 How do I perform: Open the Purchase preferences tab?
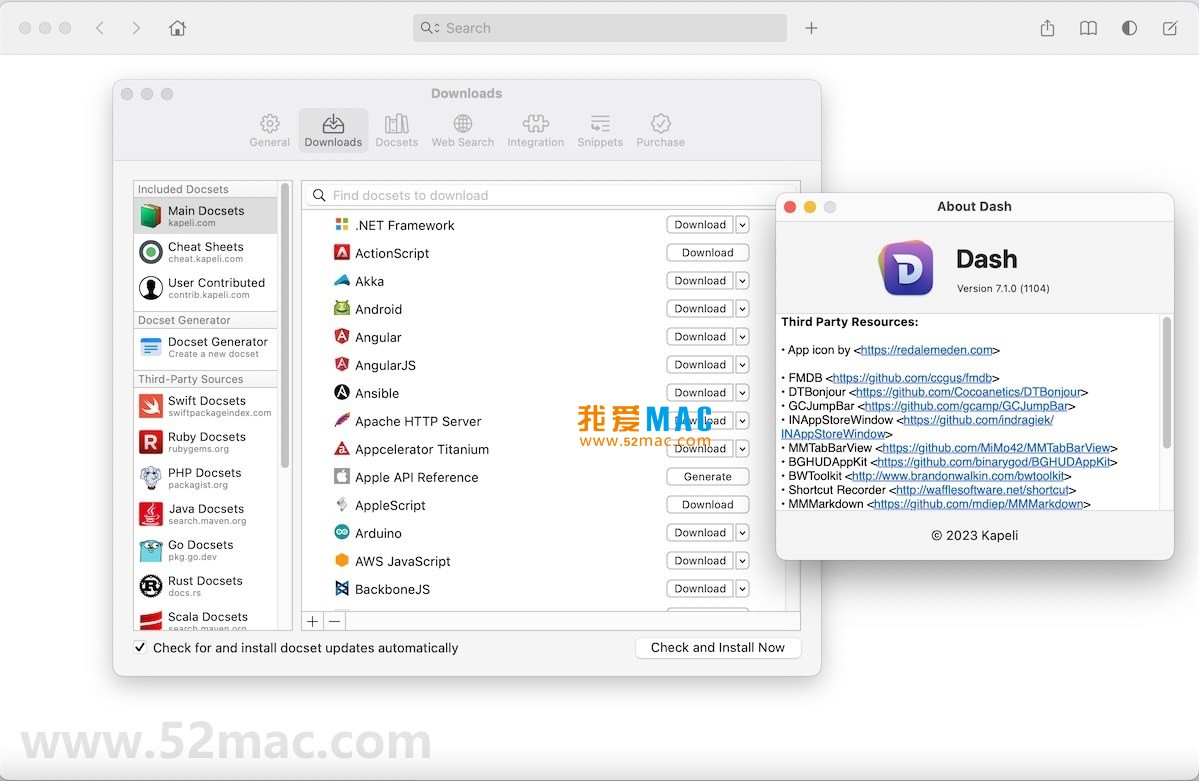pyautogui.click(x=661, y=130)
